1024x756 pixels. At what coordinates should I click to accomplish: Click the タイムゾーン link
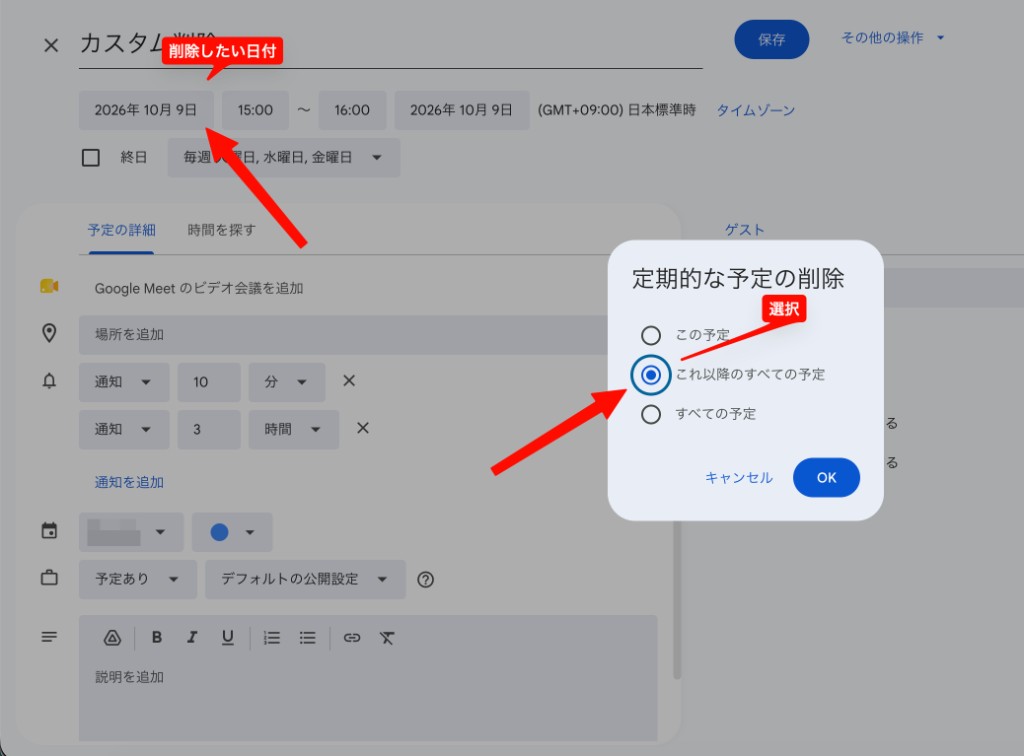point(756,110)
